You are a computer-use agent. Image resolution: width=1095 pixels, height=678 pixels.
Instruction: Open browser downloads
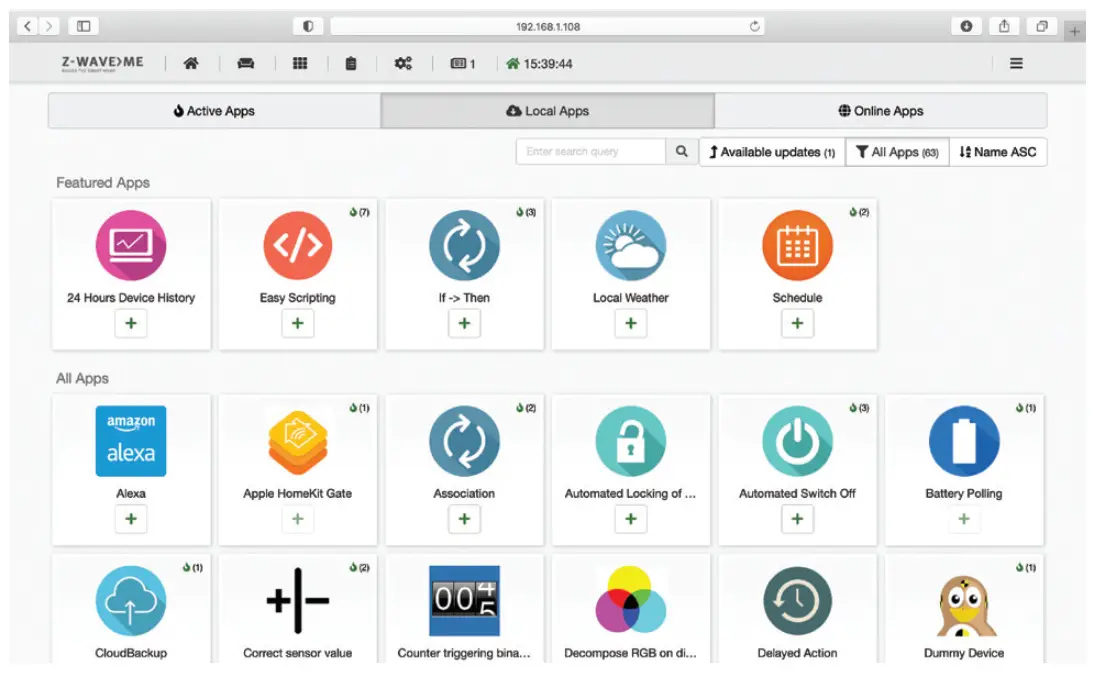click(x=967, y=27)
